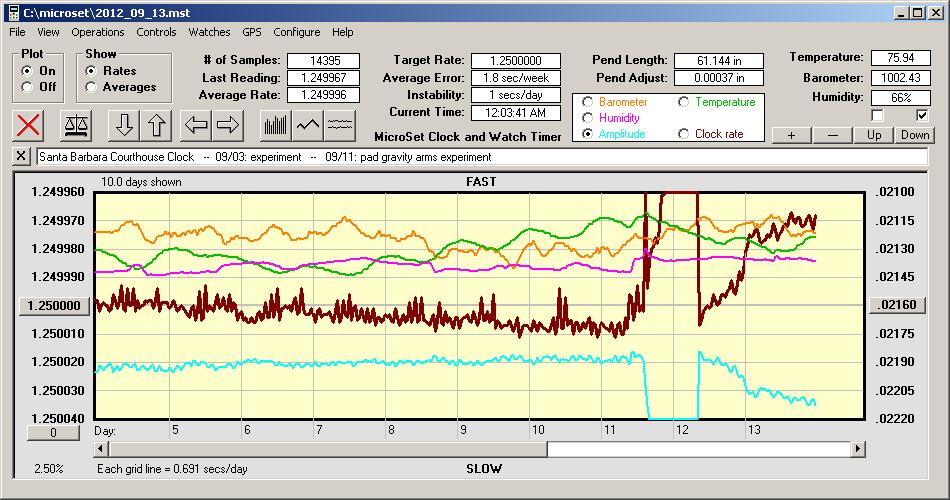The height and width of the screenshot is (500, 950).
Task: Turn Plot Off radio button
Action: coord(27,87)
